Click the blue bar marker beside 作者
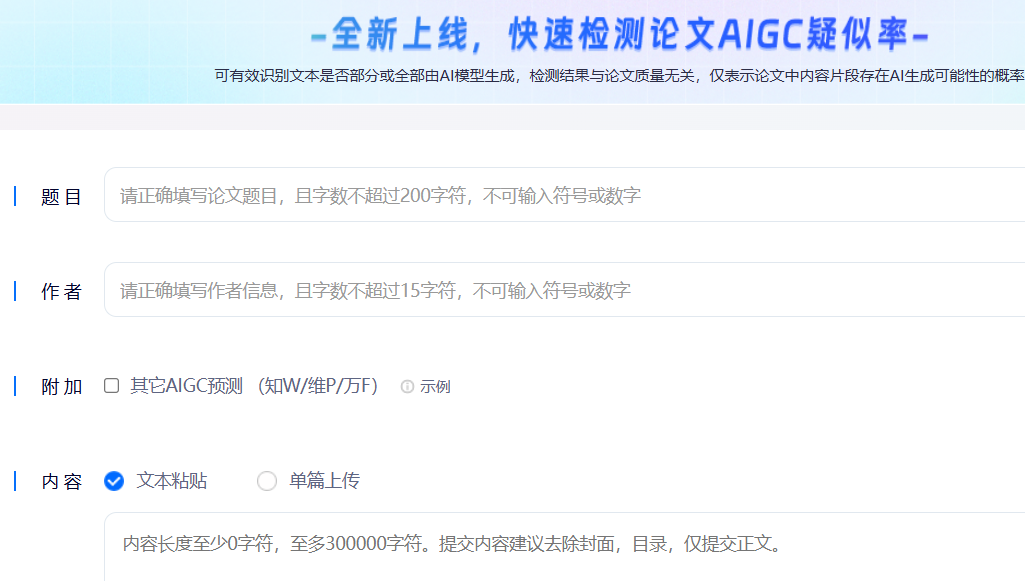This screenshot has width=1025, height=581. (x=15, y=291)
